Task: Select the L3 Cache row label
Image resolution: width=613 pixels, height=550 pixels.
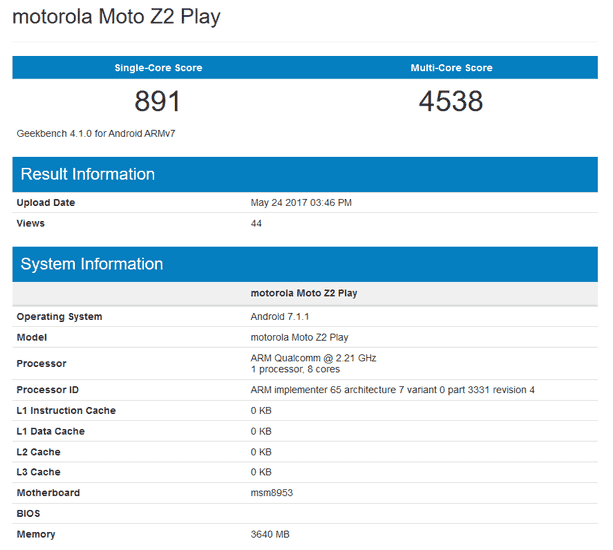Action: click(39, 472)
